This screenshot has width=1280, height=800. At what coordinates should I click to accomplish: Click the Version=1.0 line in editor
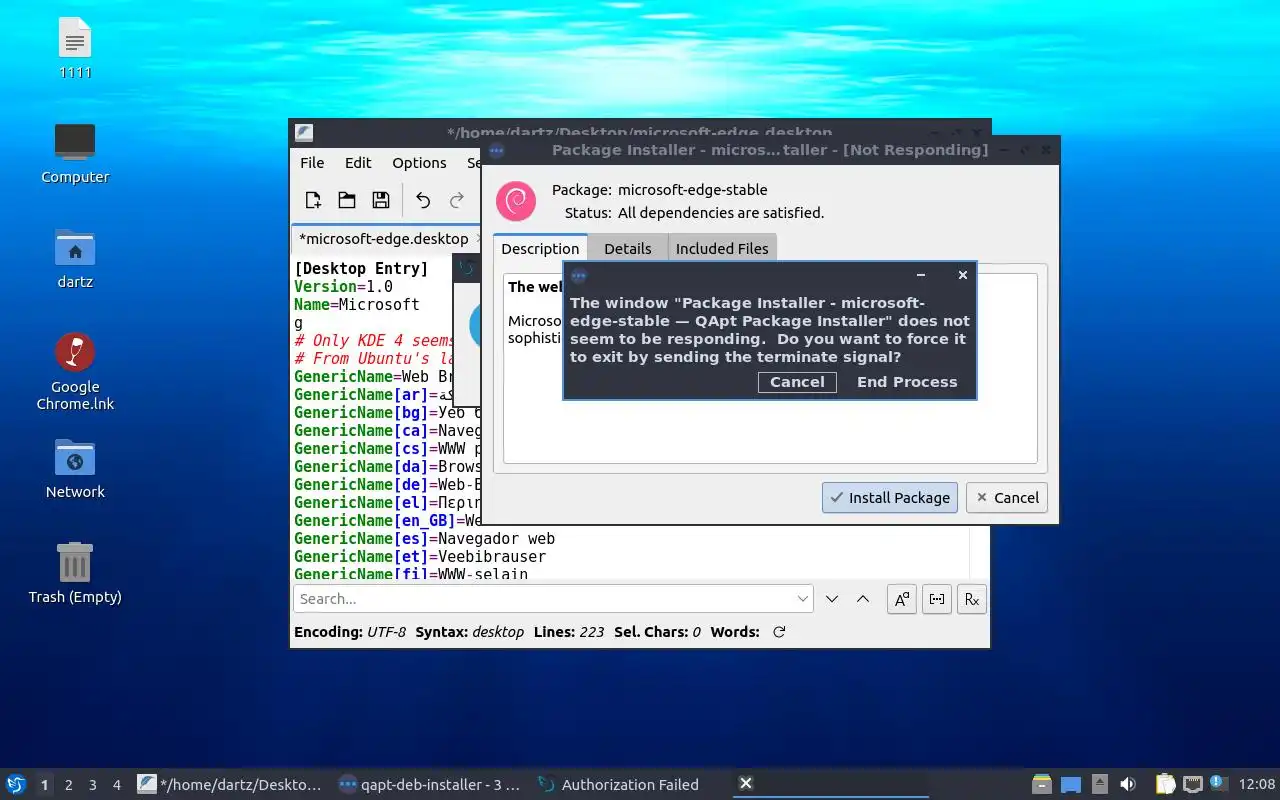[343, 286]
